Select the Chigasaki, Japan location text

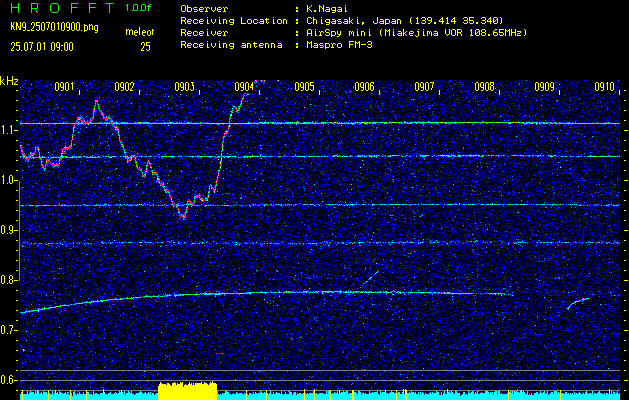pos(405,21)
